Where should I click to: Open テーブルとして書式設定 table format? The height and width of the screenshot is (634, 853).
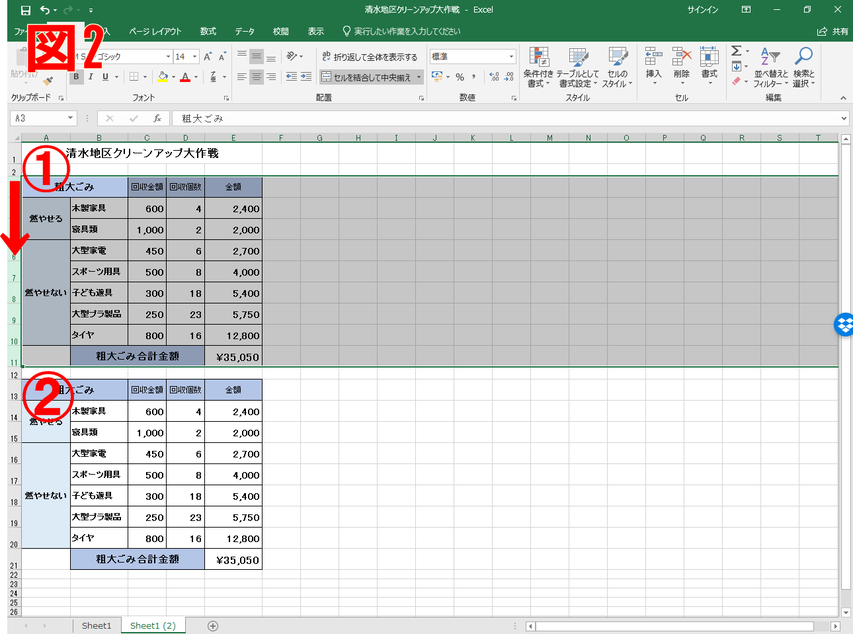tap(577, 67)
